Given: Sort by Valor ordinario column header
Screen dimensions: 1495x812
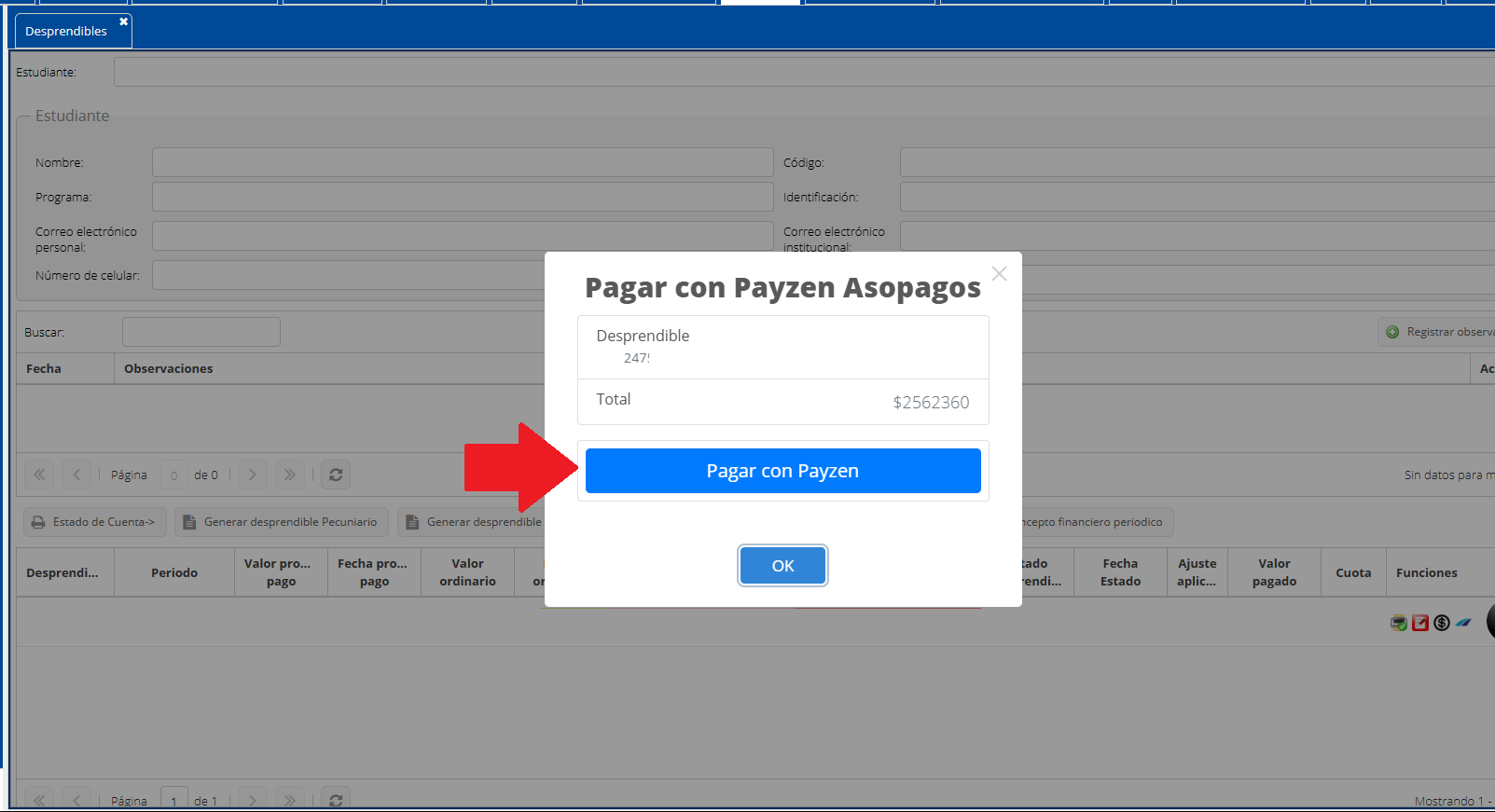Looking at the screenshot, I should [467, 572].
